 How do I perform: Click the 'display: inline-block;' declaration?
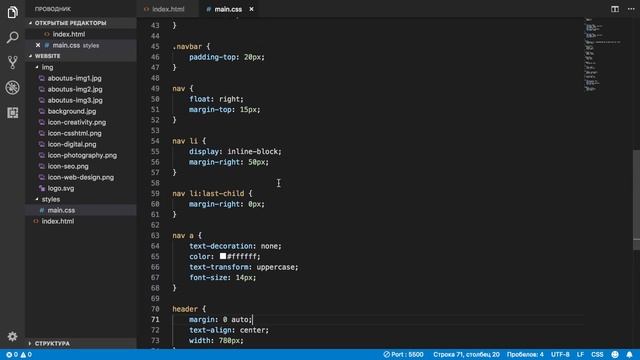click(235, 151)
